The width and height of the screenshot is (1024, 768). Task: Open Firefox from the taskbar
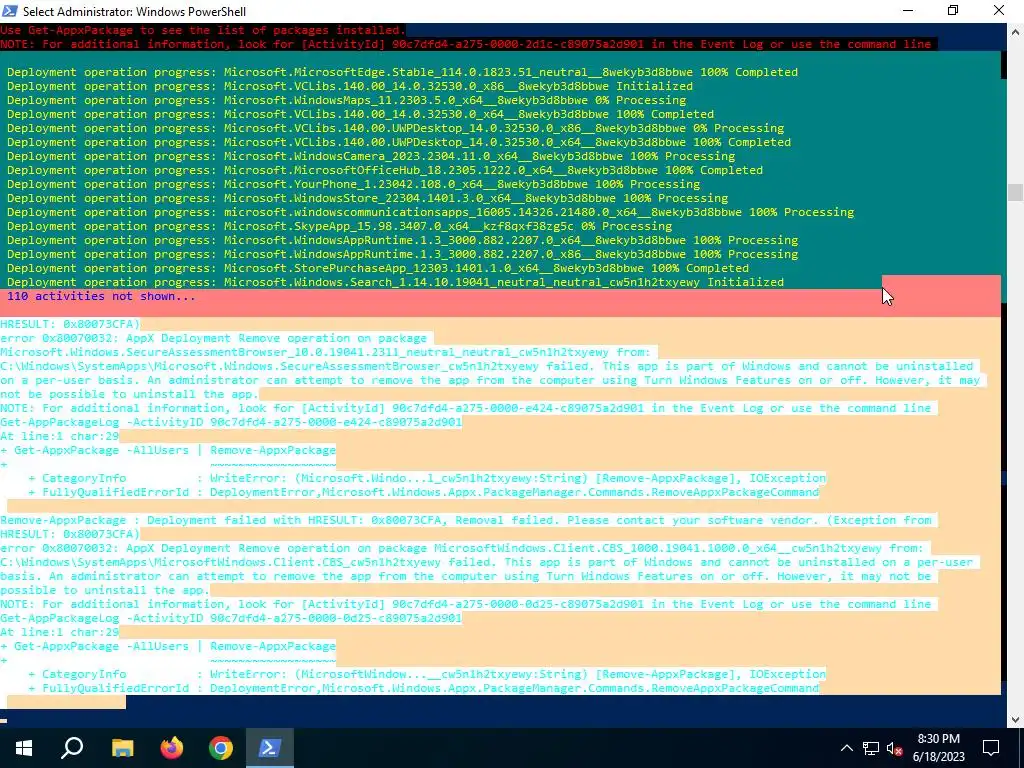coord(172,748)
